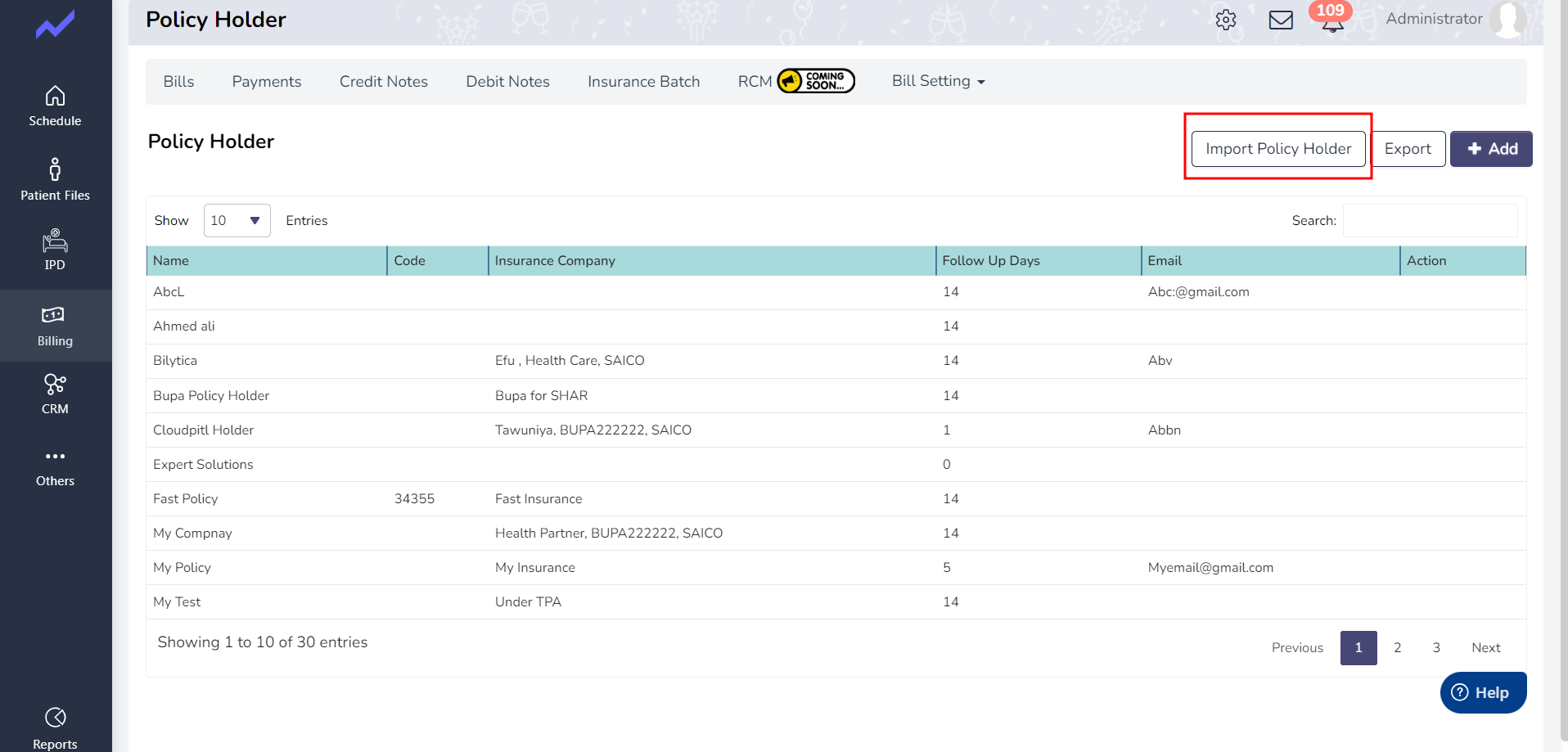Jump to page 3 of entries
1568x752 pixels.
(x=1436, y=648)
